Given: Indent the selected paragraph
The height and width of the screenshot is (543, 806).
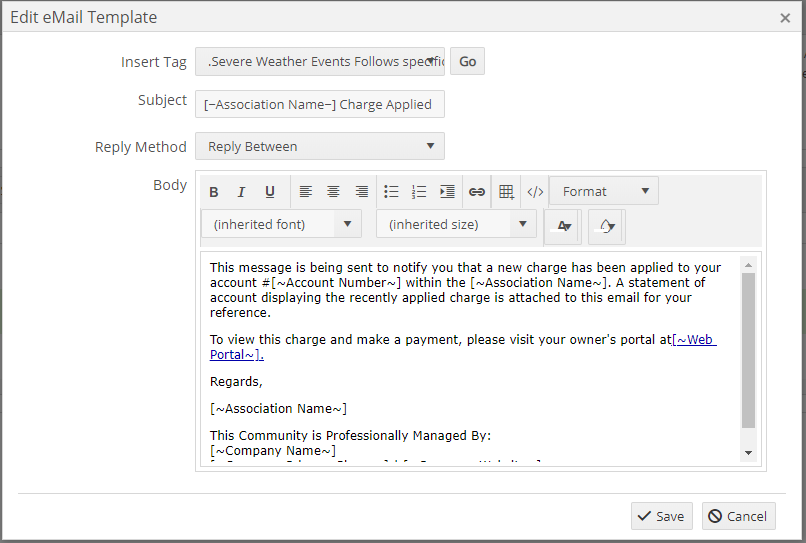Looking at the screenshot, I should (x=447, y=192).
